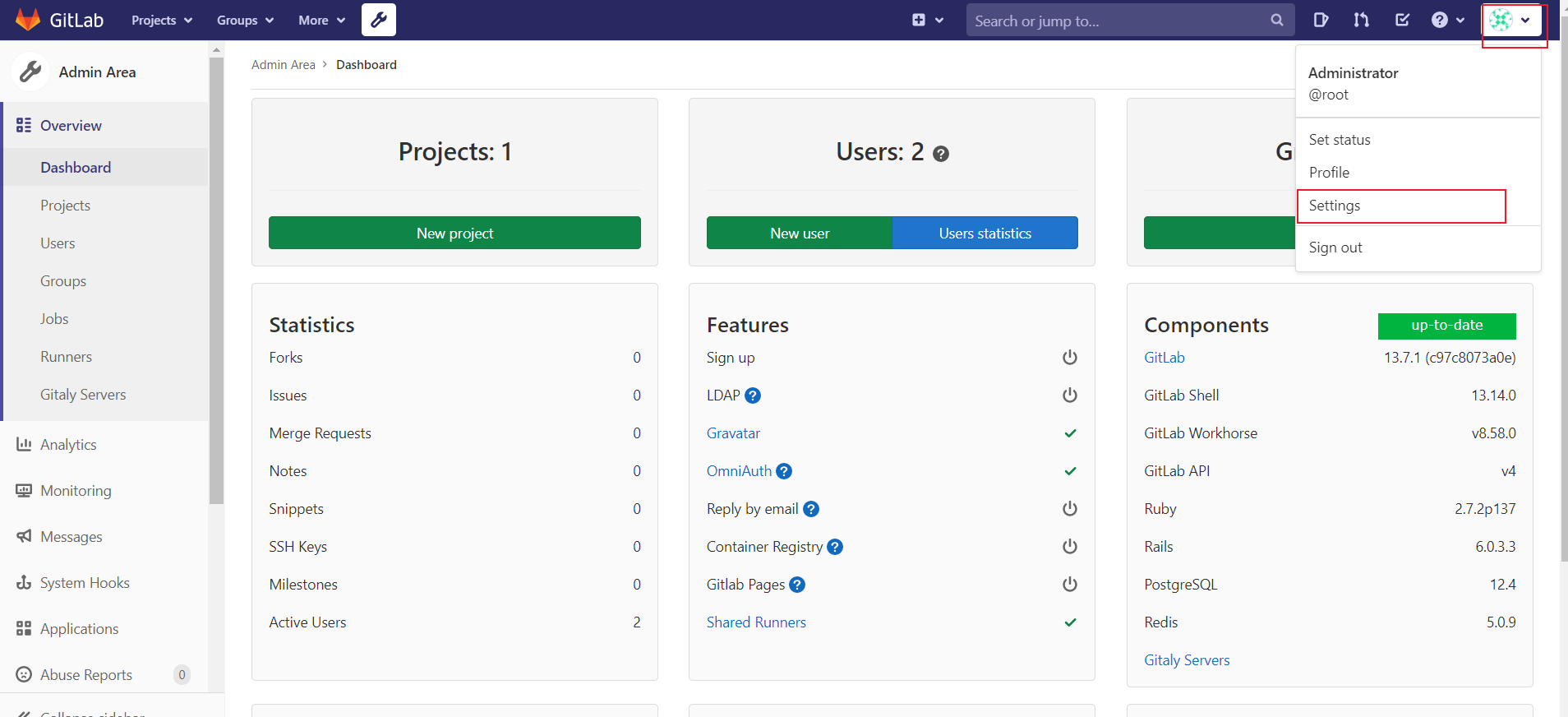Click the Users statistics button
This screenshot has width=1568, height=717.
click(985, 233)
